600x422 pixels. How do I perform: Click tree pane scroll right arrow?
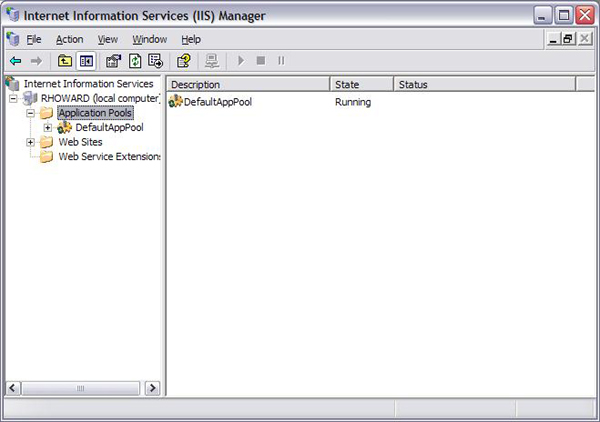click(153, 388)
